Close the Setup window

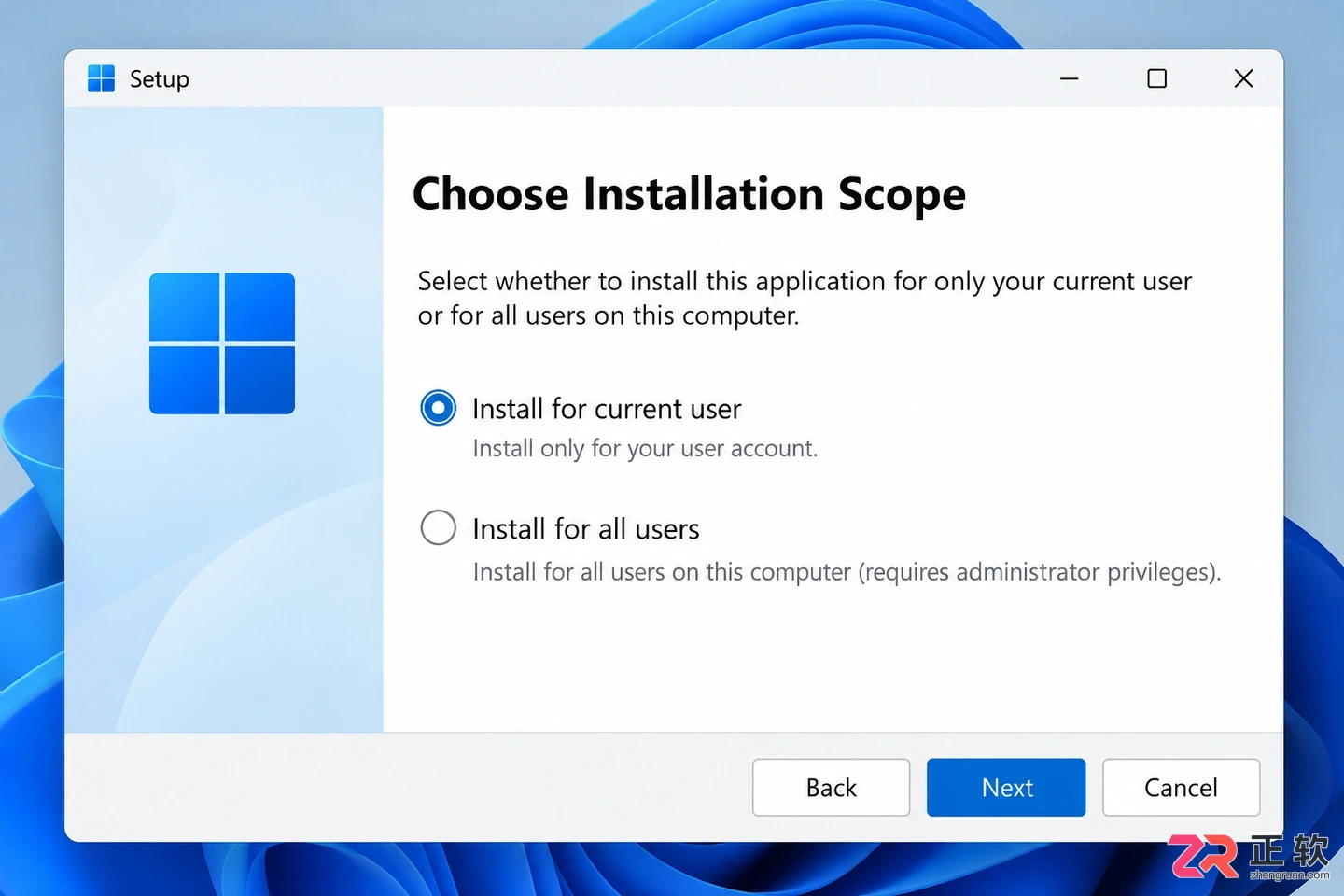pyautogui.click(x=1243, y=78)
